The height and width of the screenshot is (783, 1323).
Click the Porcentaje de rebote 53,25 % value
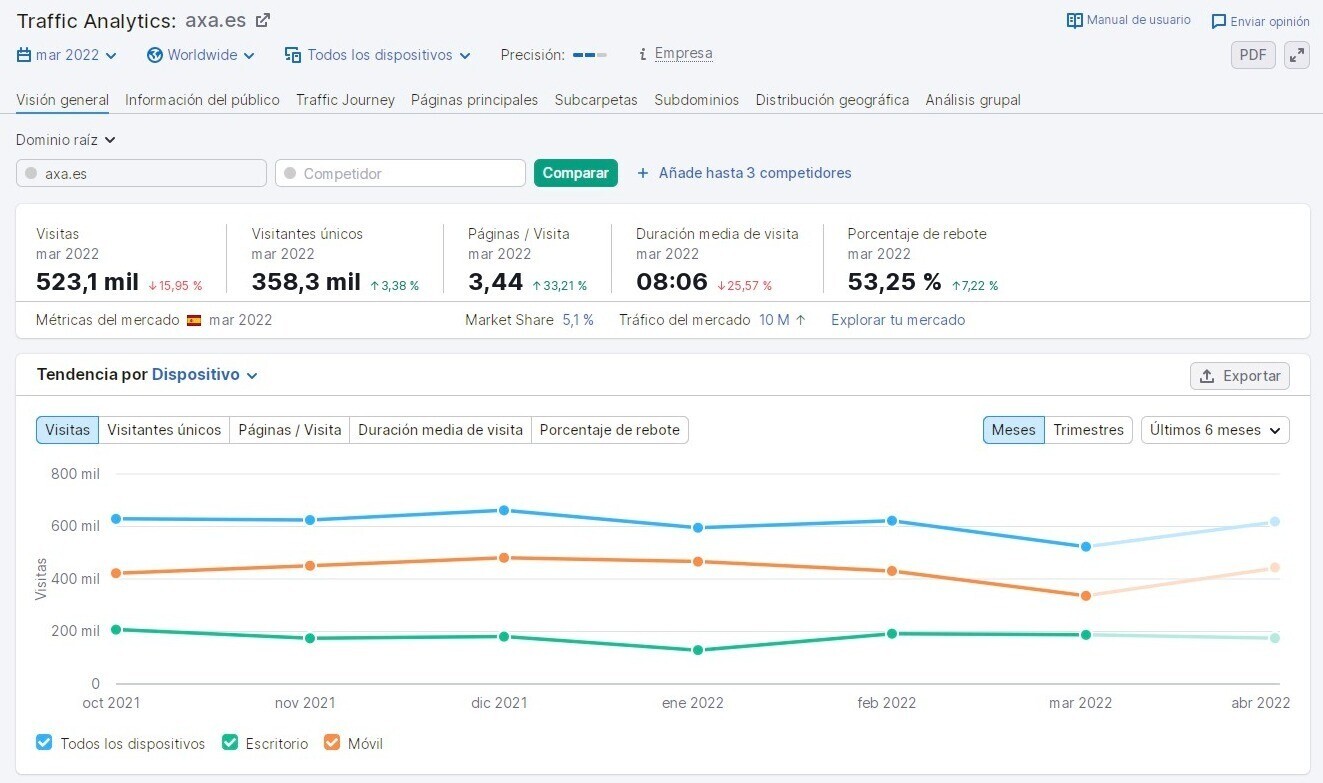click(894, 282)
